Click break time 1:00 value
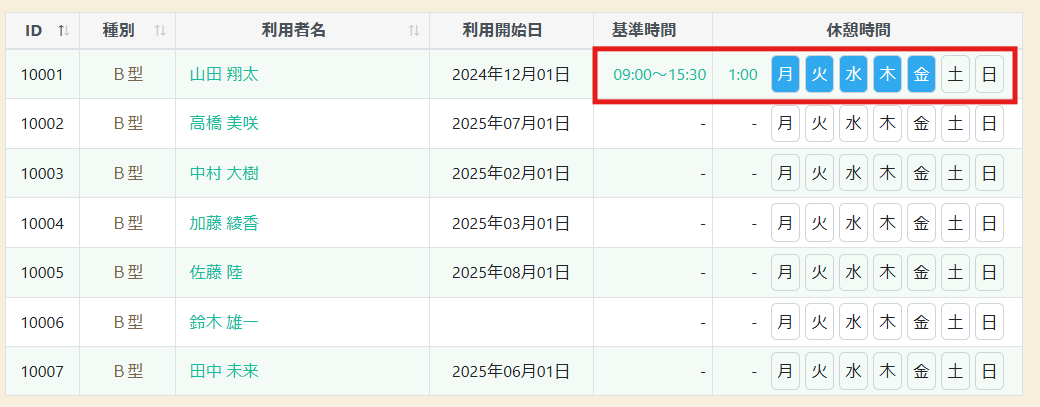Screen dimensions: 1040x407 (x=743, y=74)
